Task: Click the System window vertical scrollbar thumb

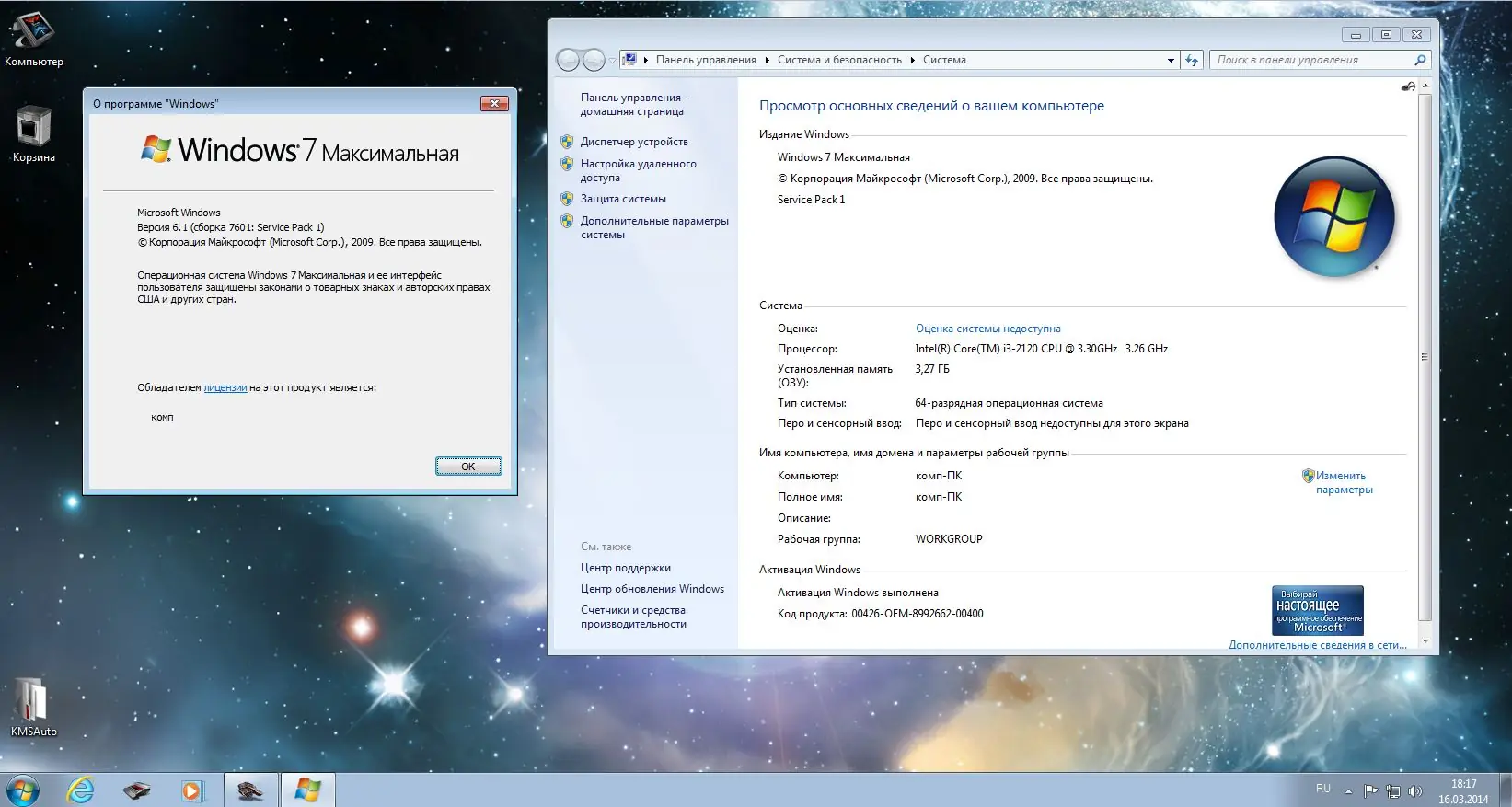Action: 1425,357
